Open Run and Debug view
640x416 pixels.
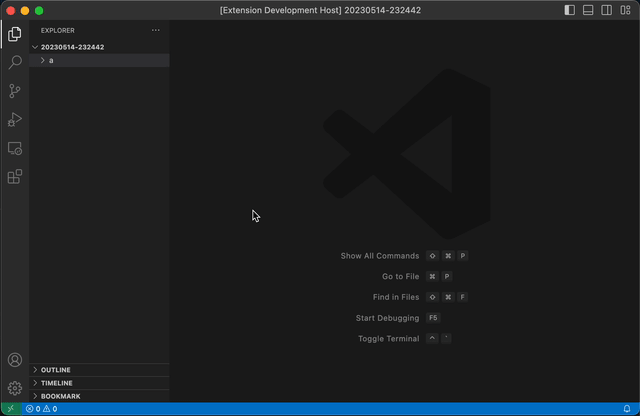click(x=15, y=120)
